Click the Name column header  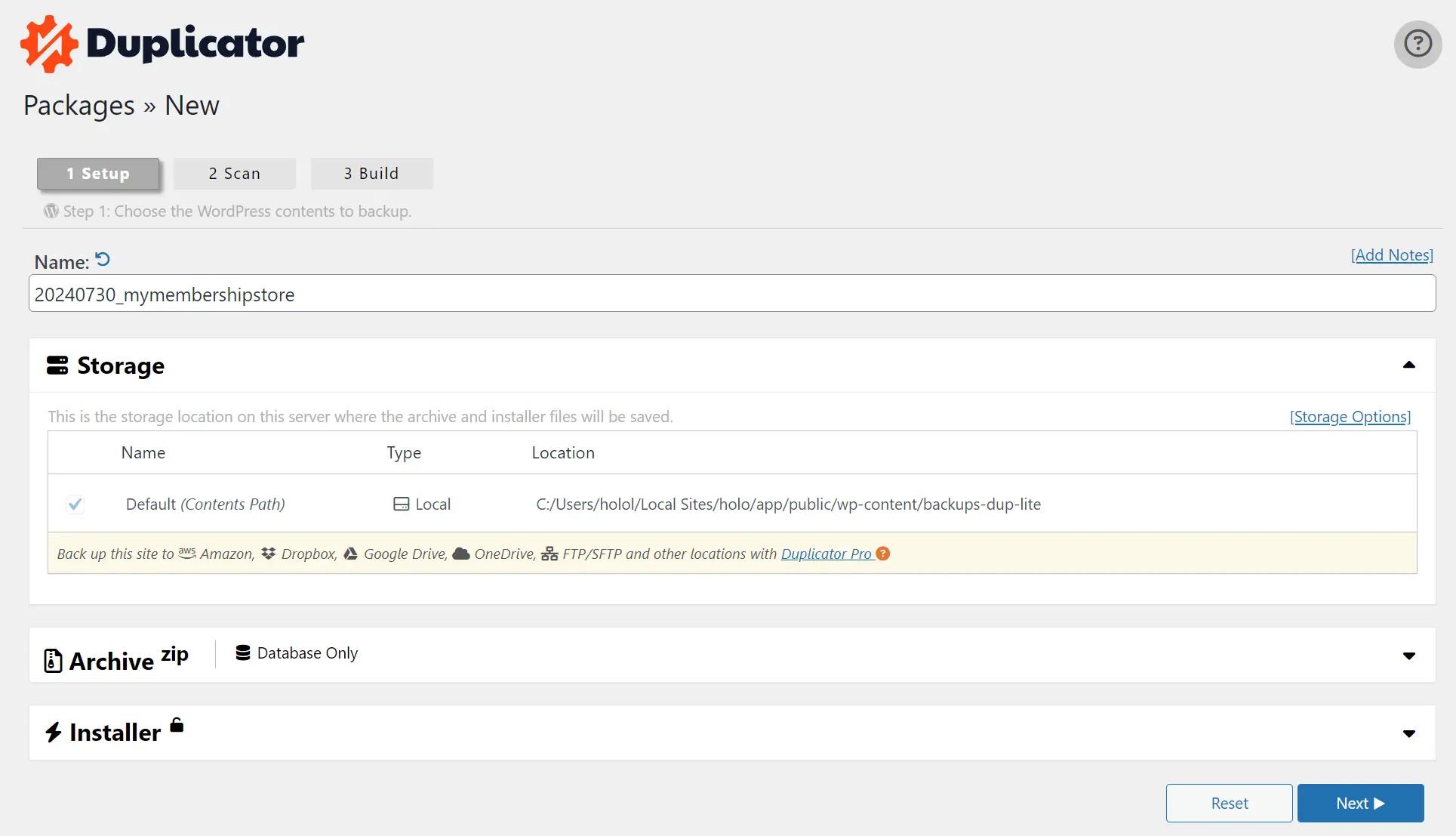pos(143,452)
